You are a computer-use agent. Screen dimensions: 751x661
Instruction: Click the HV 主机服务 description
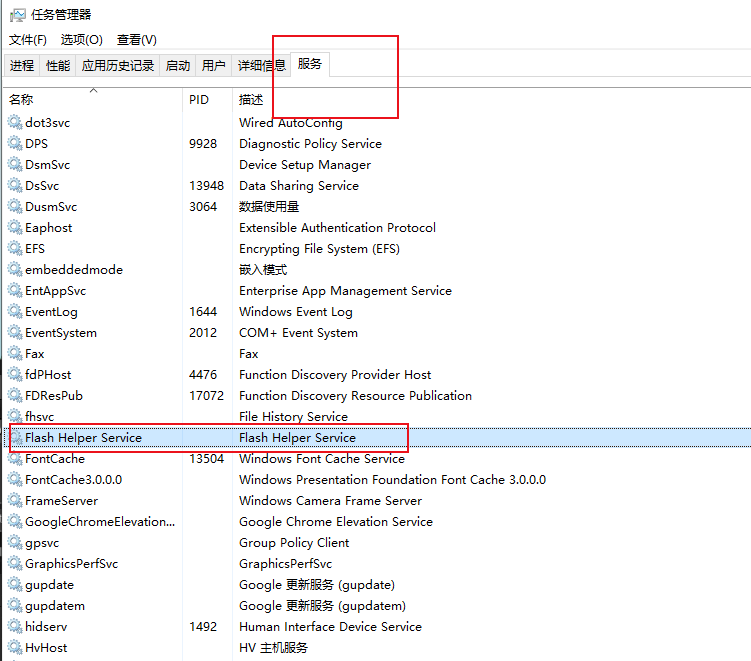pyautogui.click(x=273, y=648)
